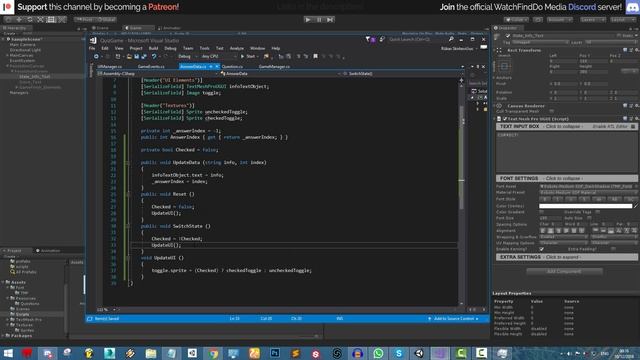This screenshot has width=640, height=360.
Task: Select the Unity Scale tool
Action: [x=40, y=20]
